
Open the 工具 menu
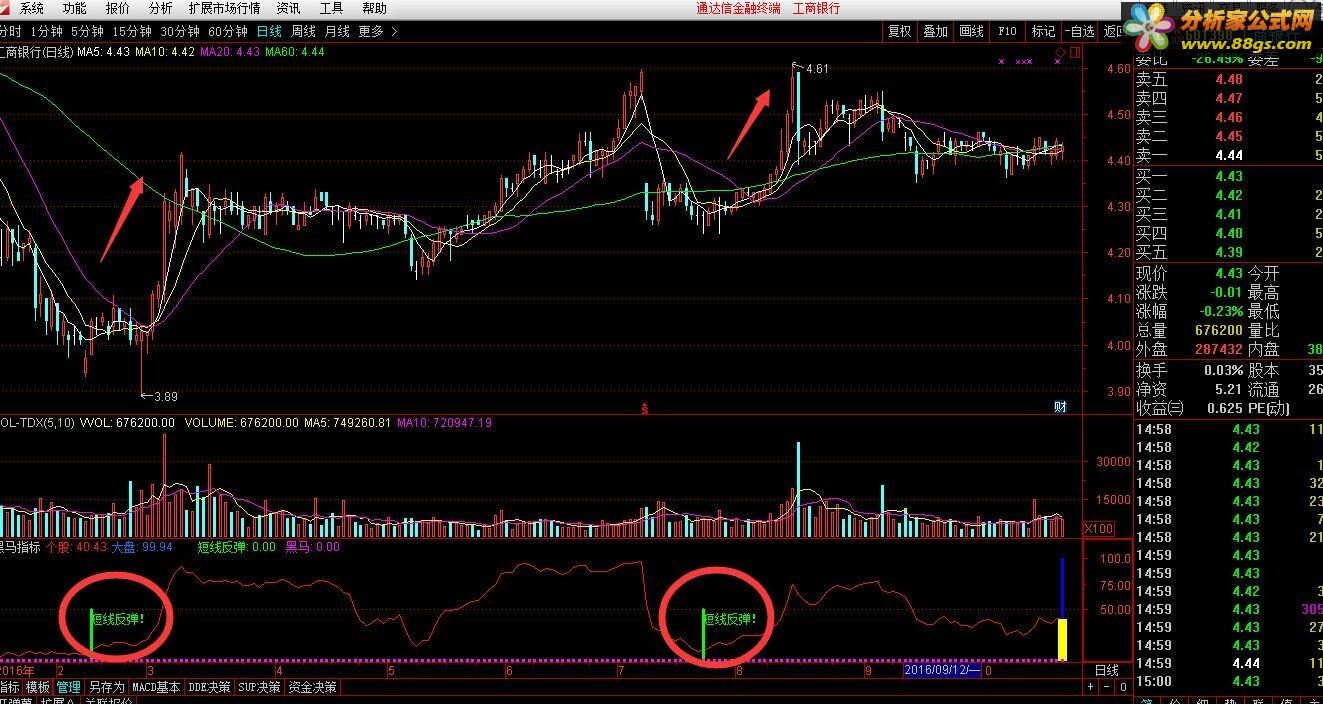click(x=331, y=8)
